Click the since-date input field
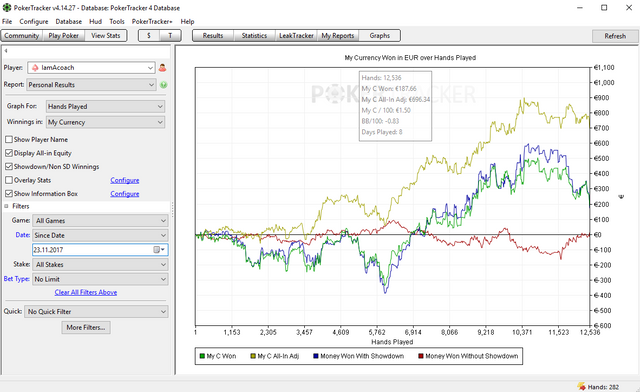The image size is (640, 392). (93, 250)
